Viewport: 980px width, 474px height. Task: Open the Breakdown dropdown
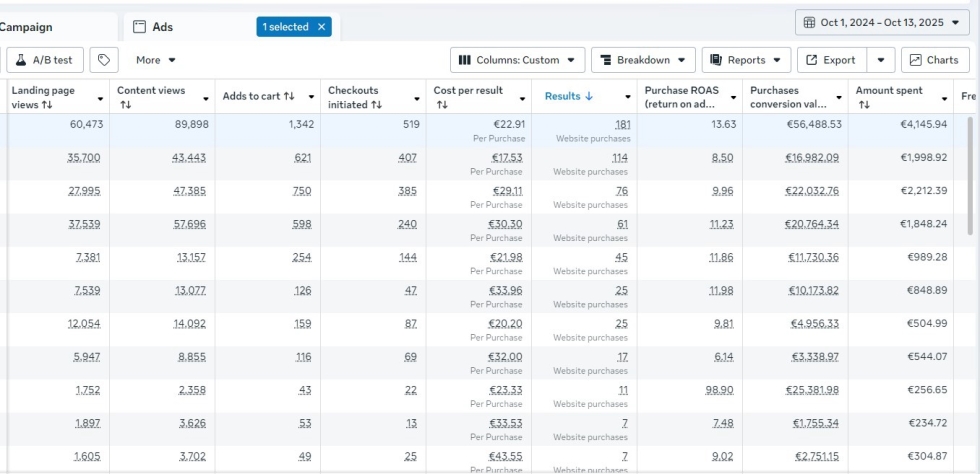click(x=643, y=60)
